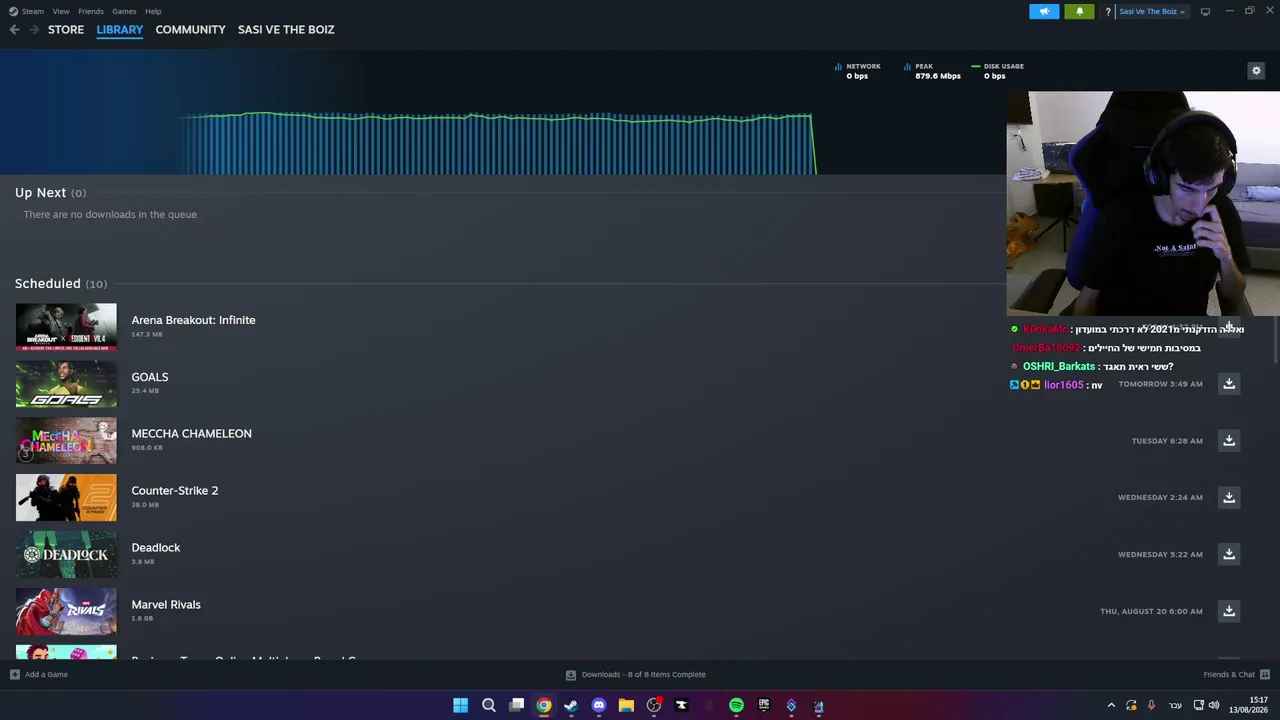Viewport: 1280px width, 720px height.
Task: Switch to the STORE tab
Action: coord(66,30)
